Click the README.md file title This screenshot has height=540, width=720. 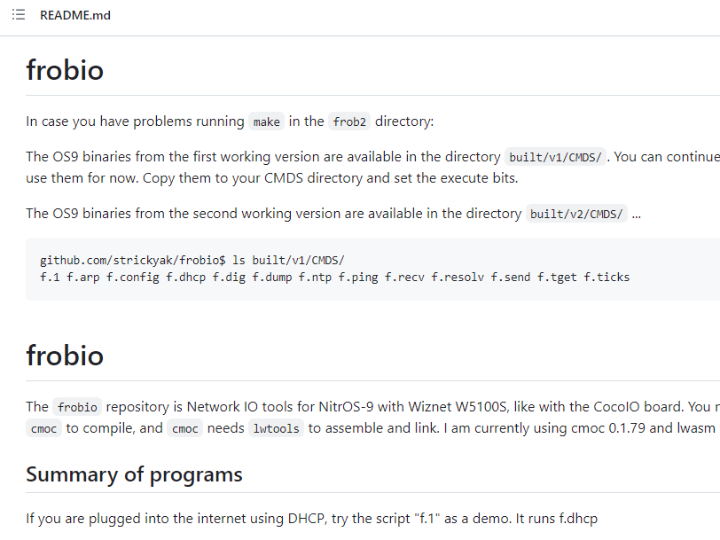point(75,15)
